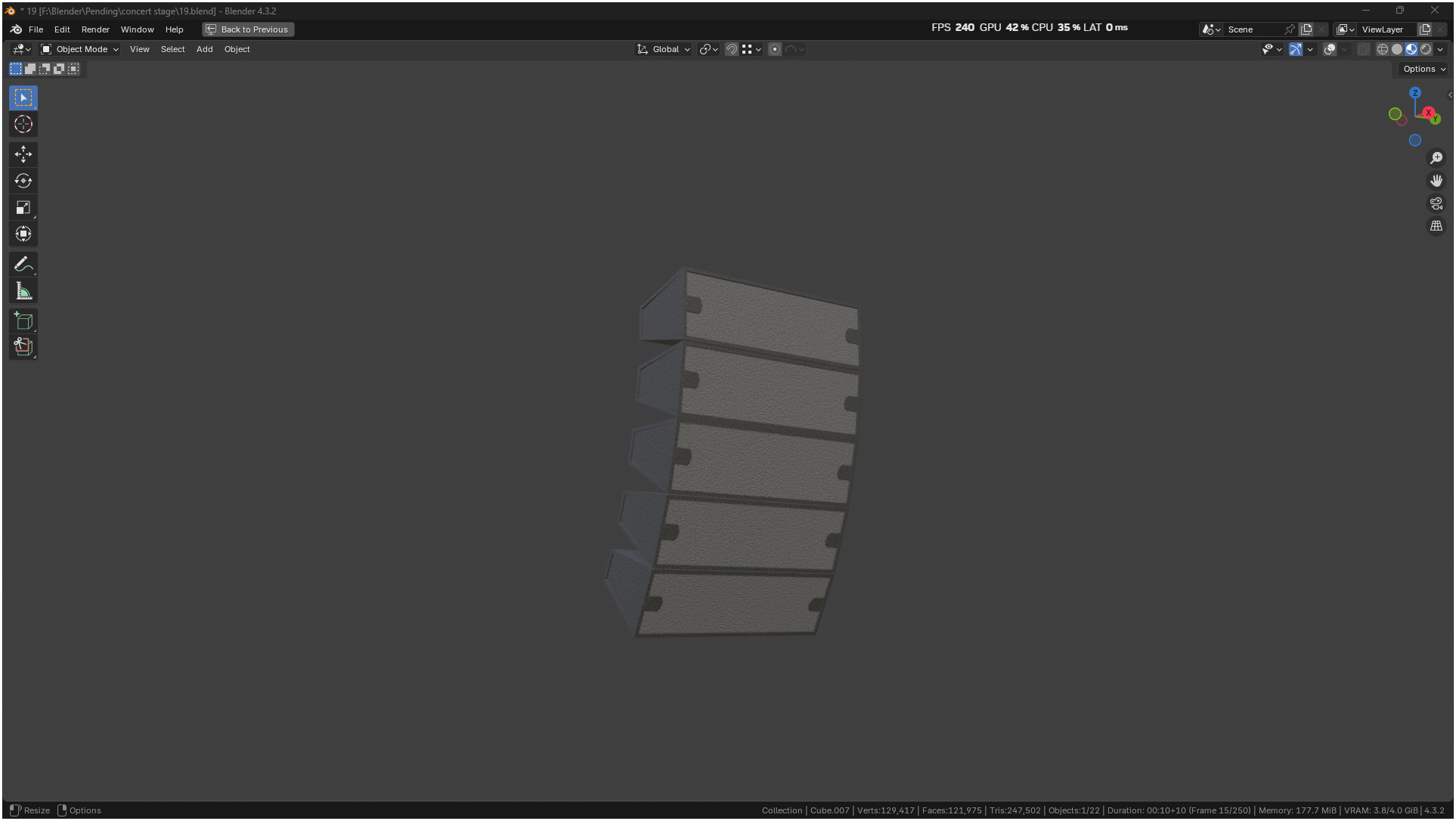This screenshot has height=821, width=1456.
Task: Open the Object Mode dropdown
Action: click(x=80, y=49)
